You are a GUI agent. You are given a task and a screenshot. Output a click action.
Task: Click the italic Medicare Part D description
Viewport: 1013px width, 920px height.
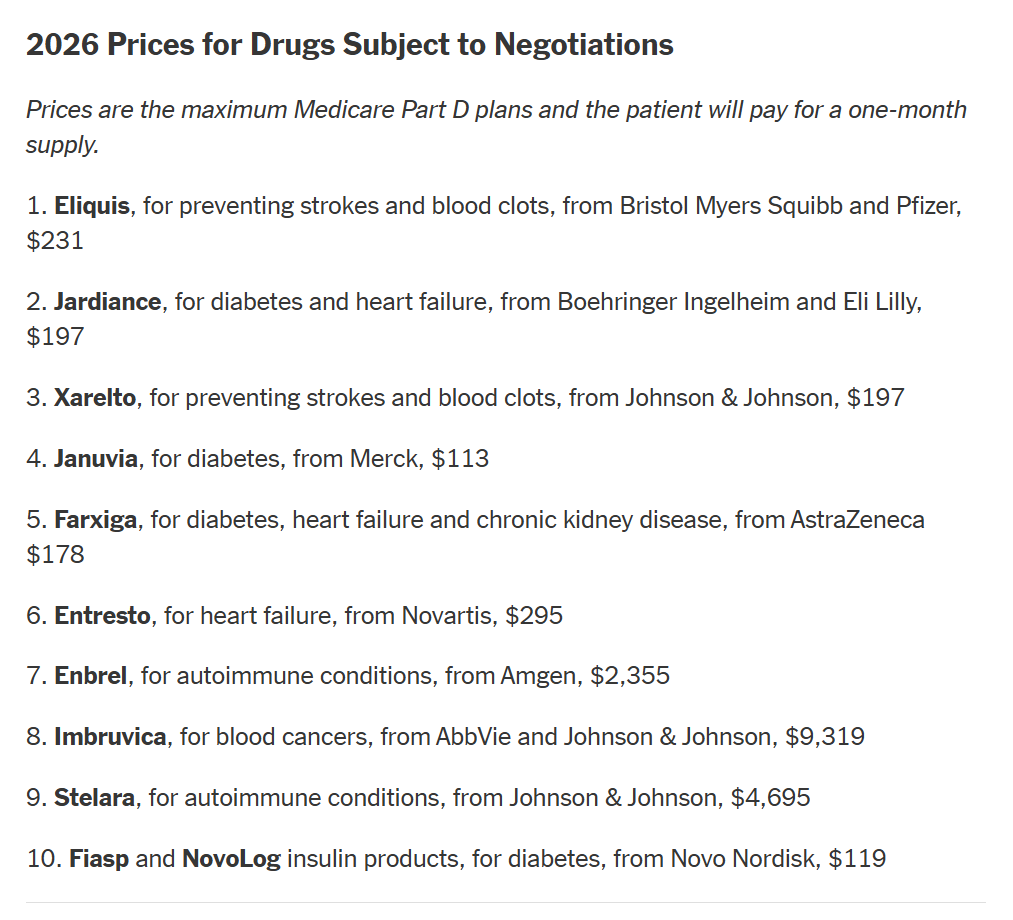point(496,126)
